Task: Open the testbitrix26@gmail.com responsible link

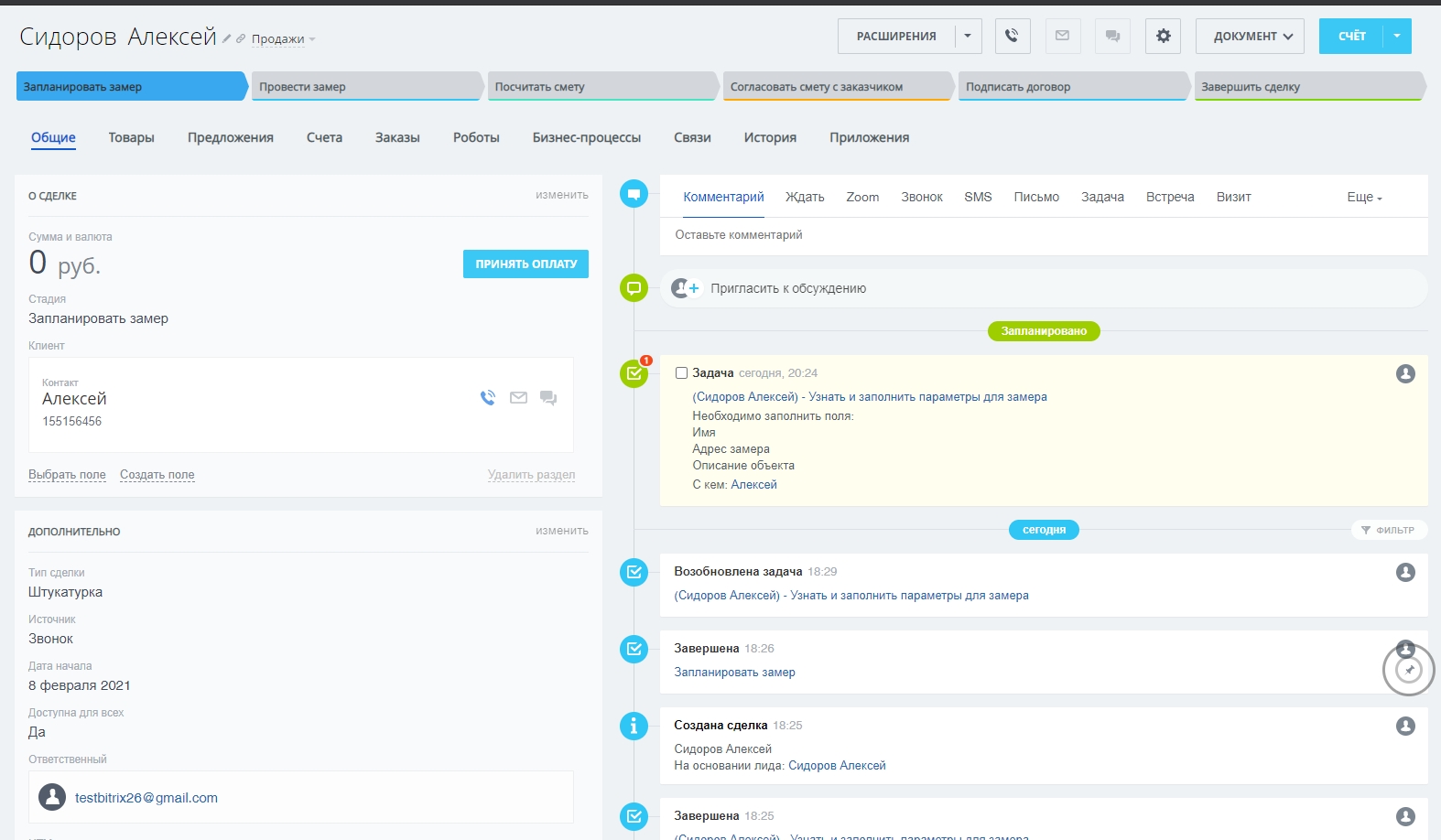Action: (x=146, y=798)
